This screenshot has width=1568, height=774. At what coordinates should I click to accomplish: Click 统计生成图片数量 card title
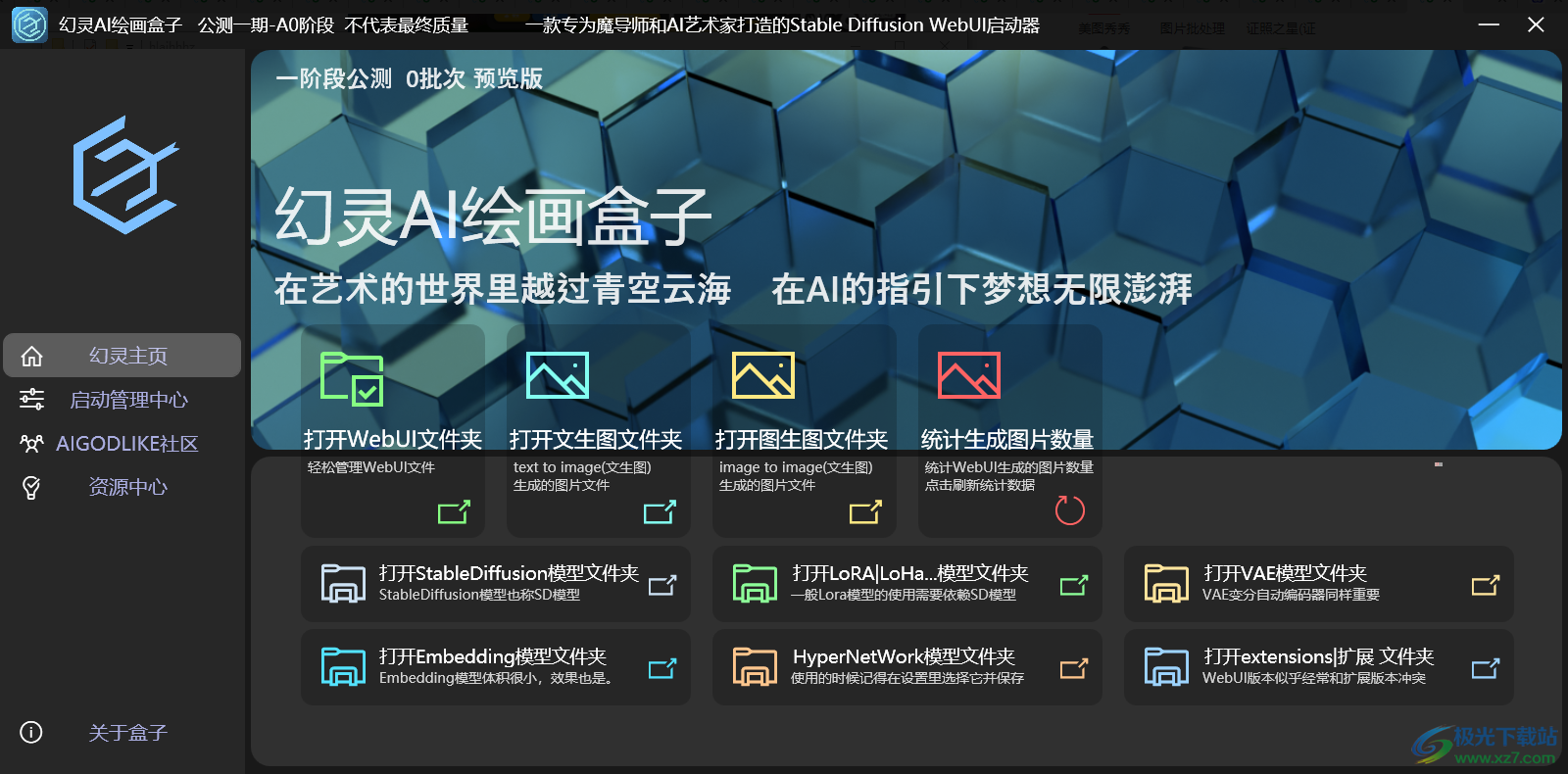click(x=1007, y=439)
